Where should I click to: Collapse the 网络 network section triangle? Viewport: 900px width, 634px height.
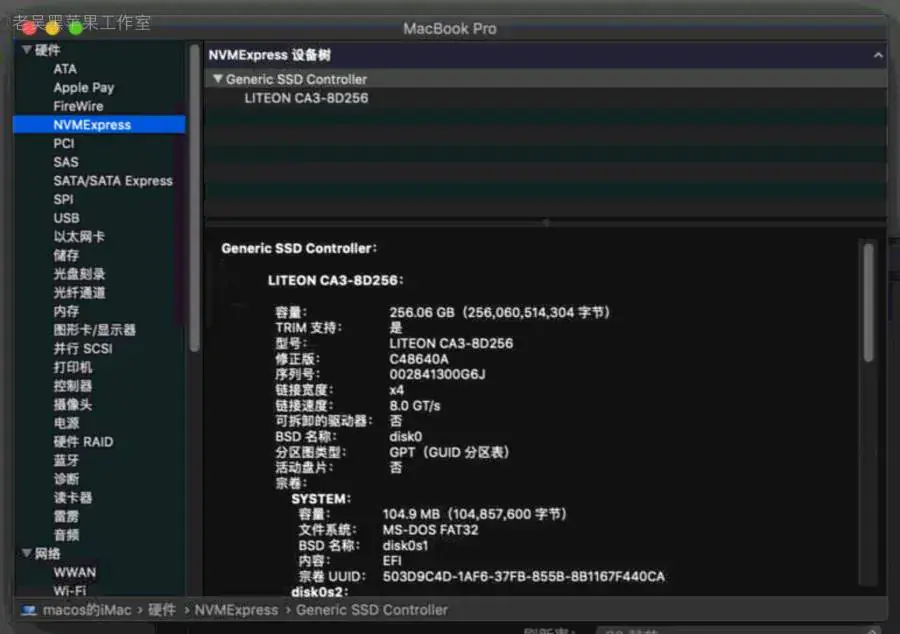26,553
